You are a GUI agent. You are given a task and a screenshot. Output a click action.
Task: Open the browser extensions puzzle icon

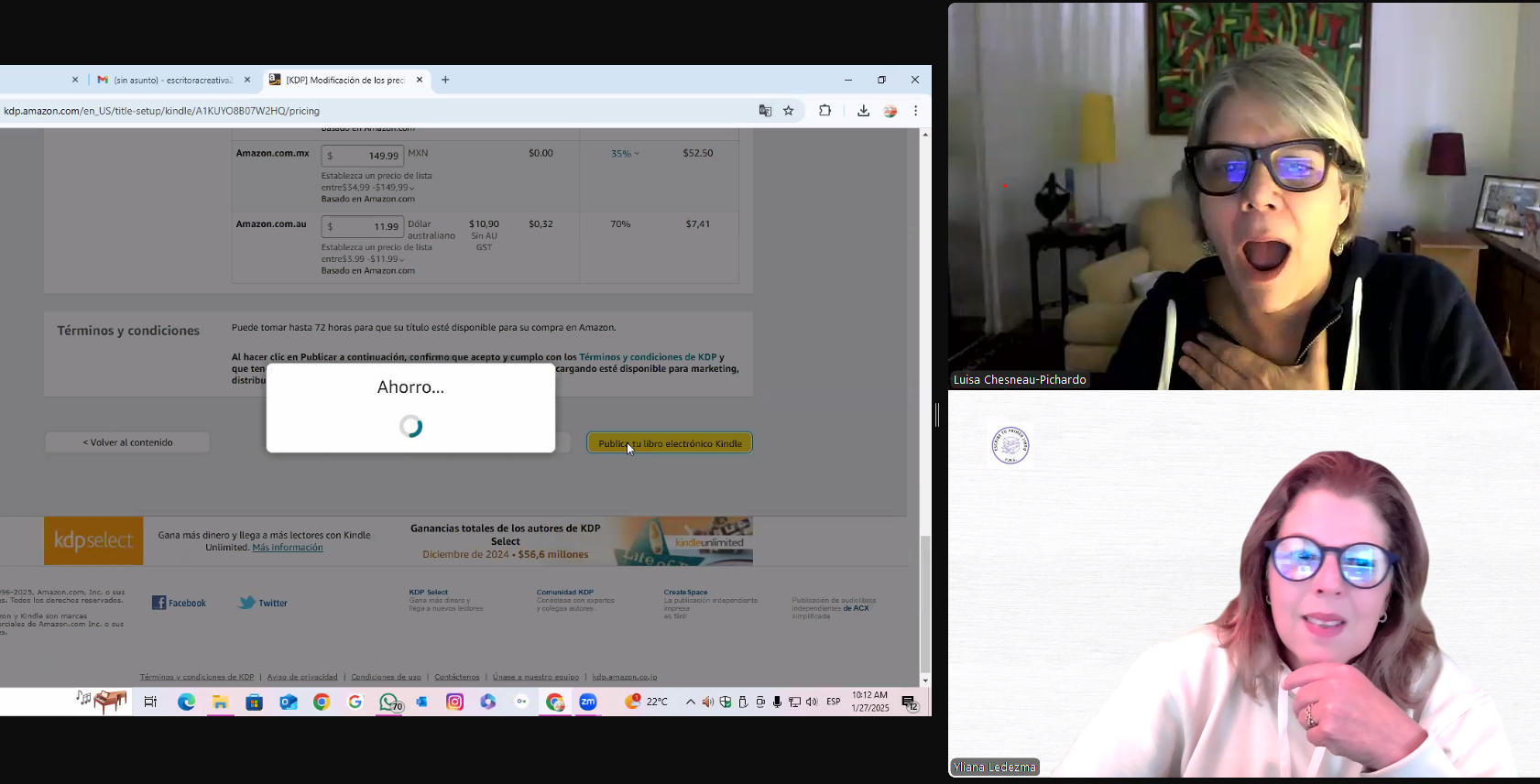(x=825, y=111)
